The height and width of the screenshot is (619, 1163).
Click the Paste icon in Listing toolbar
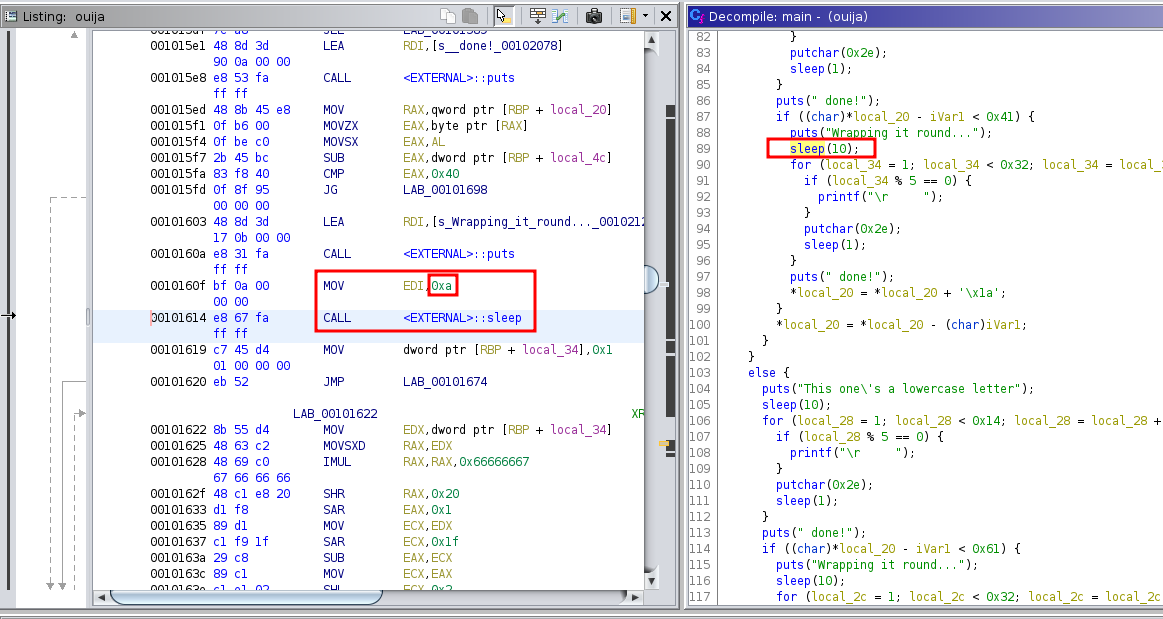click(467, 16)
